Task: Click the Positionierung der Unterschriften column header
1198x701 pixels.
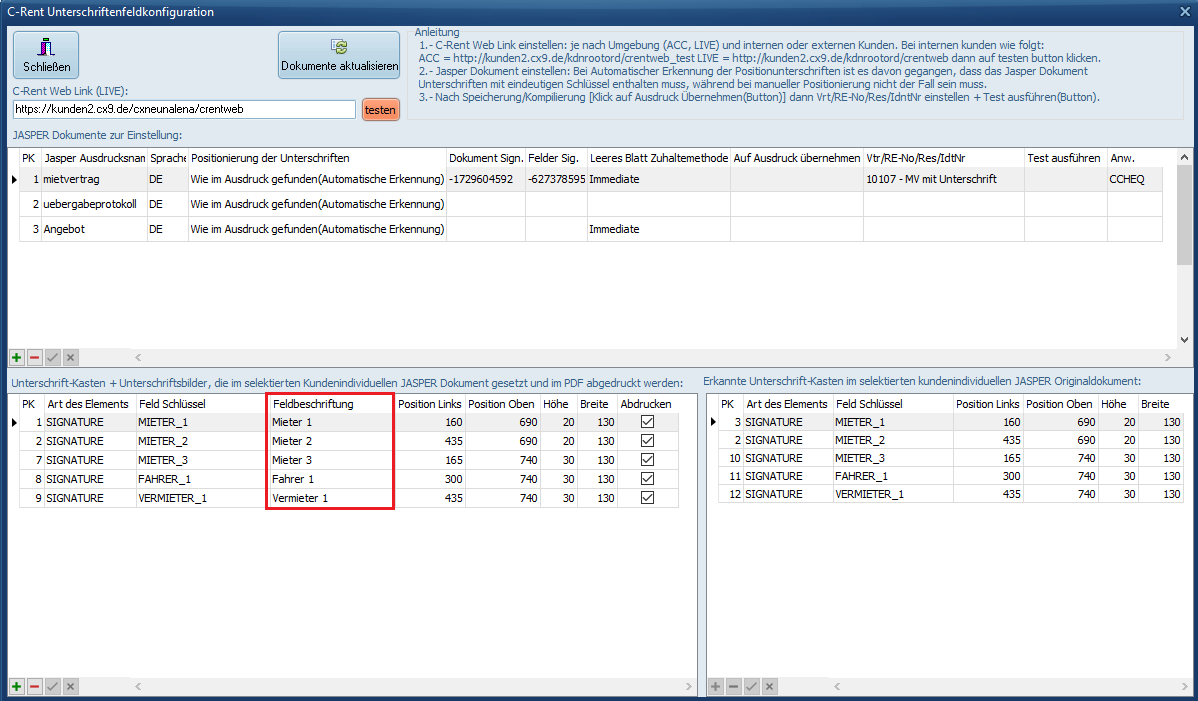Action: tap(316, 158)
